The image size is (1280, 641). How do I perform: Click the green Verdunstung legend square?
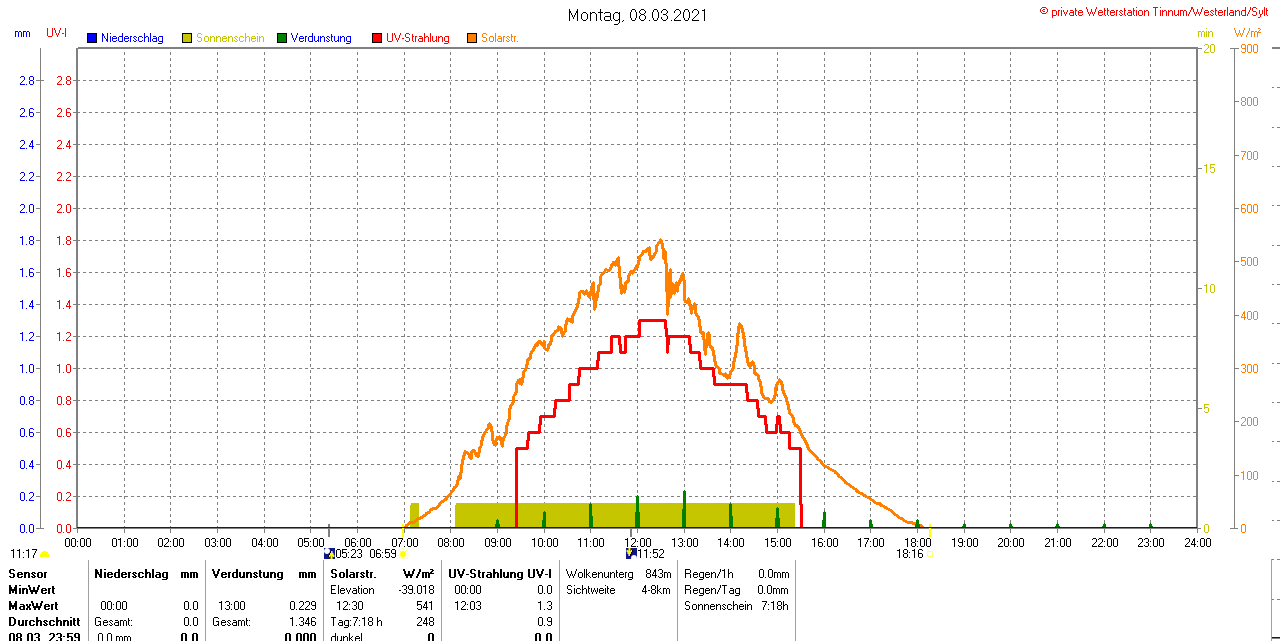point(282,38)
